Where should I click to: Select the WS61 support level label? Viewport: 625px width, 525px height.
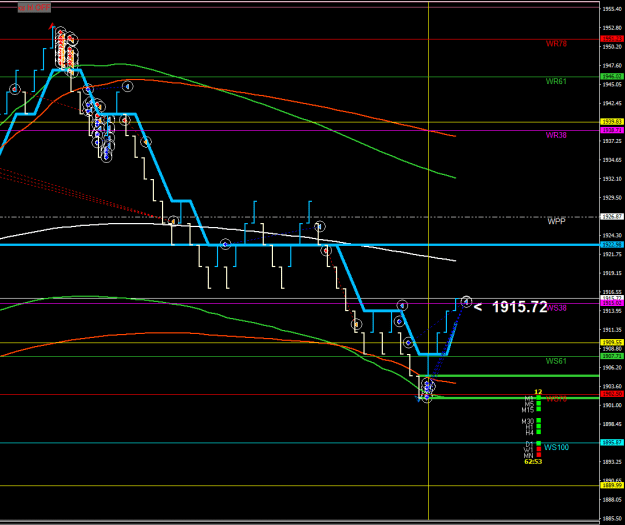pos(556,361)
